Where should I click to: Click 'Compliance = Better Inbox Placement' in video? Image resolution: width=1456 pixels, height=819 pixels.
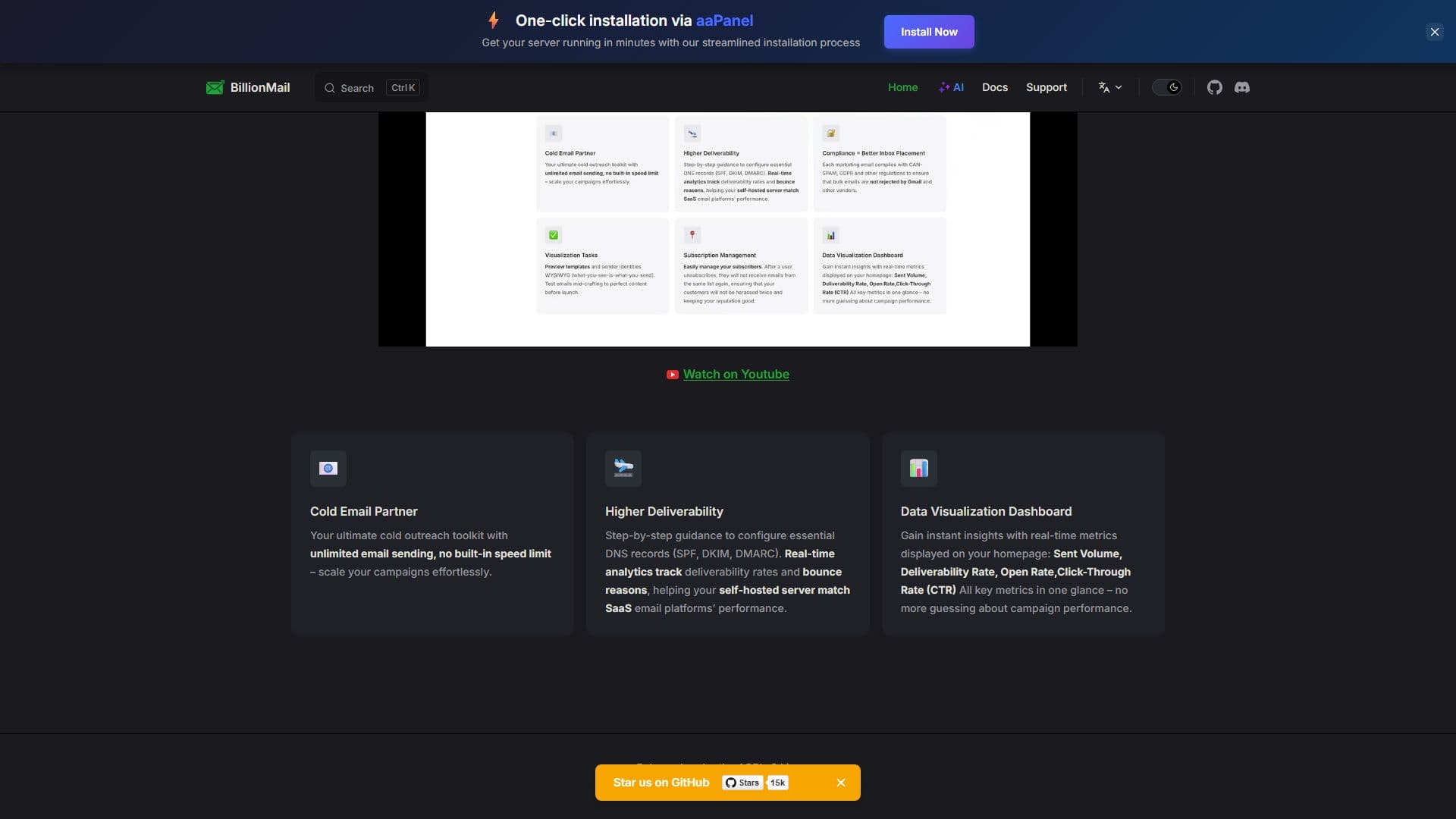click(x=874, y=153)
